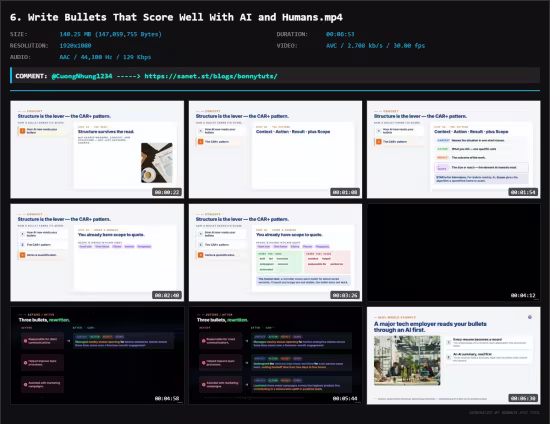Select the dark thumbnail timestamped 00:05:44
This screenshot has width=550, height=424.
point(275,356)
